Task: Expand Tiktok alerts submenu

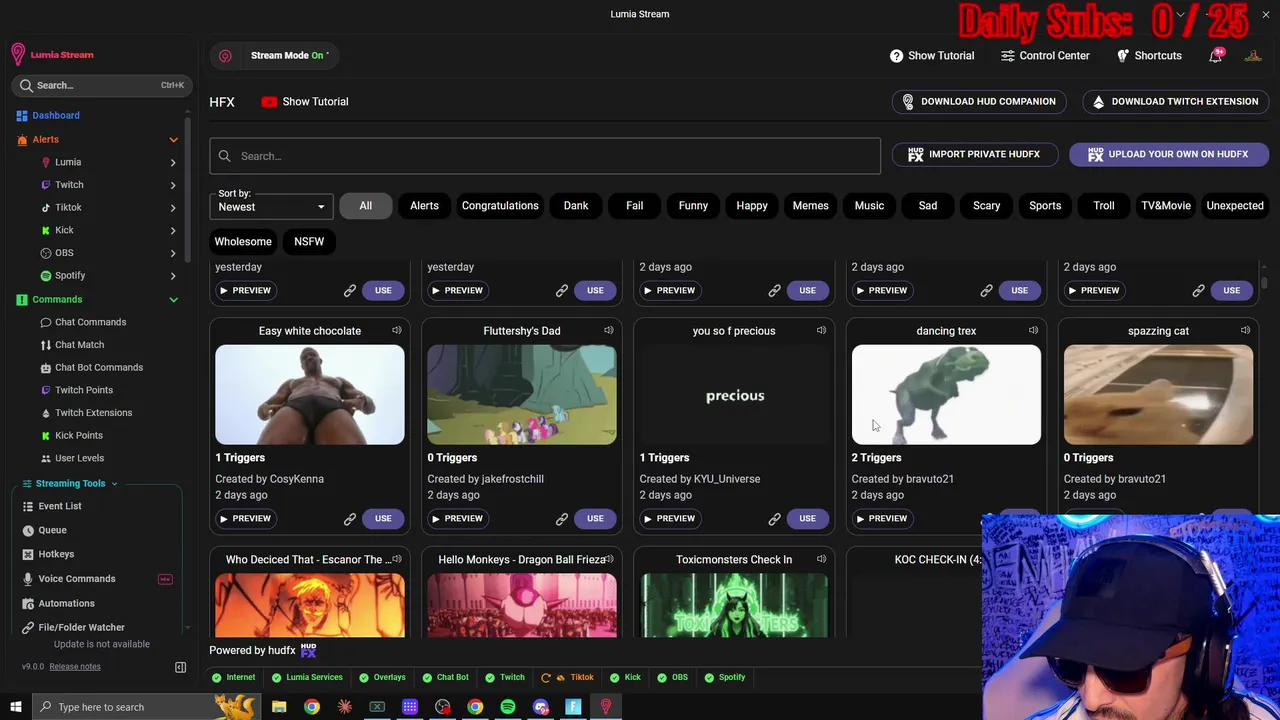Action: click(x=173, y=207)
